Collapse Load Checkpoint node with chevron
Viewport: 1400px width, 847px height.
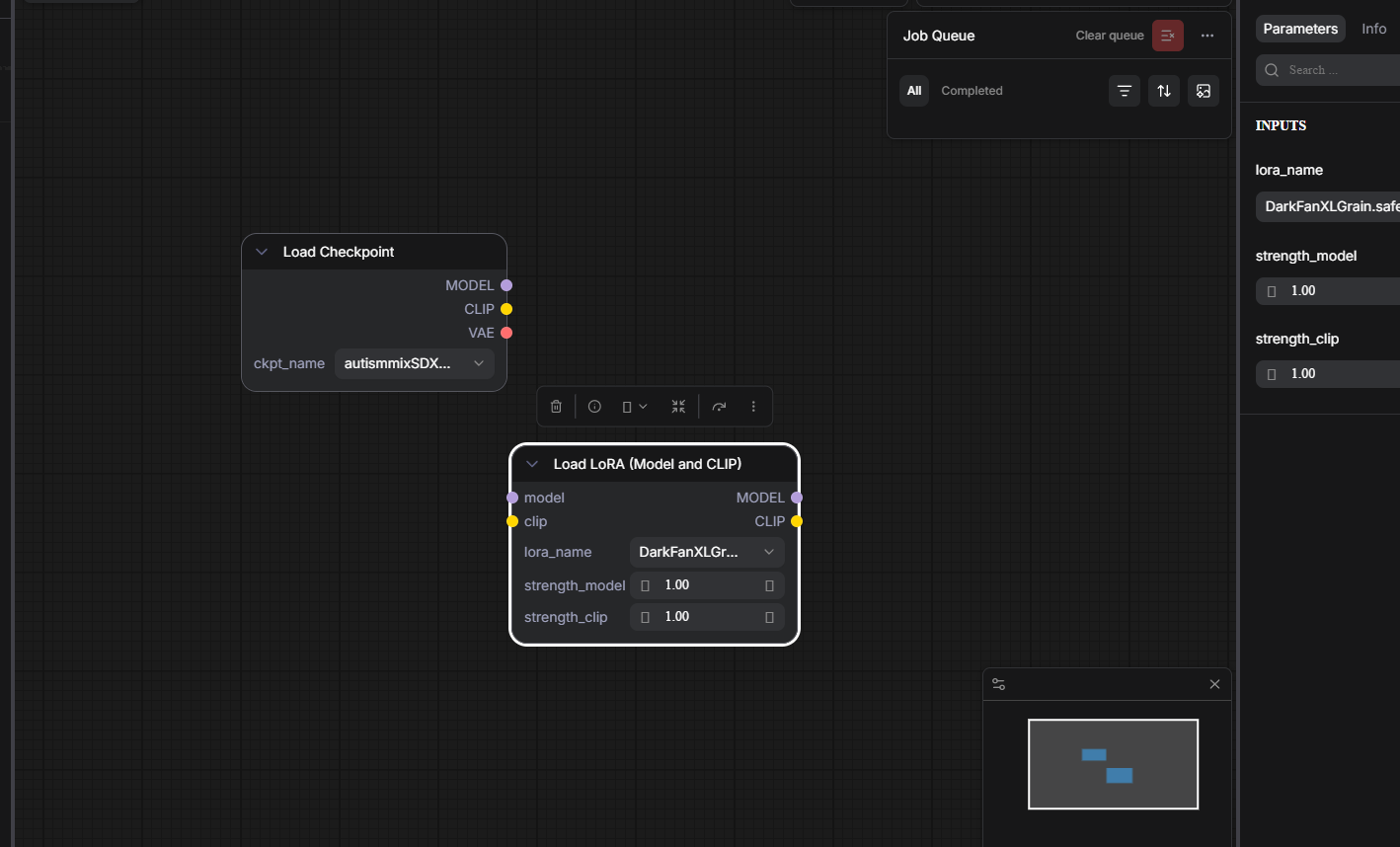(x=262, y=252)
